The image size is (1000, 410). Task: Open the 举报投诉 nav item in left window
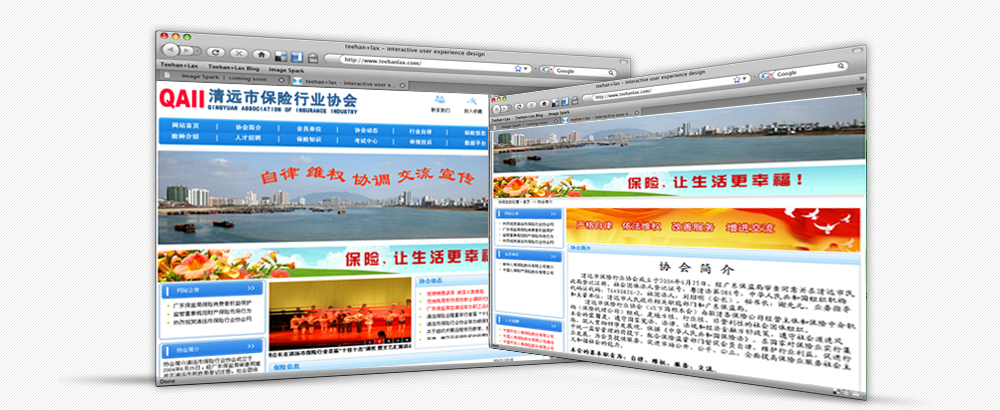point(422,142)
